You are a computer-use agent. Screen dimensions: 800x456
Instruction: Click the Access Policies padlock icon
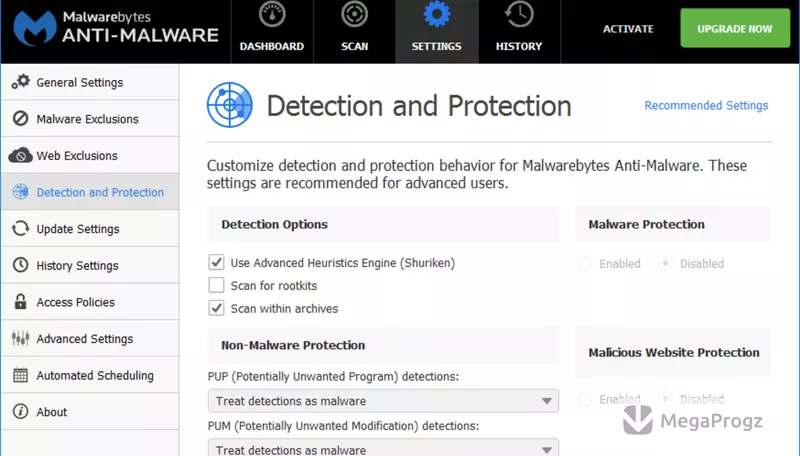tap(20, 301)
